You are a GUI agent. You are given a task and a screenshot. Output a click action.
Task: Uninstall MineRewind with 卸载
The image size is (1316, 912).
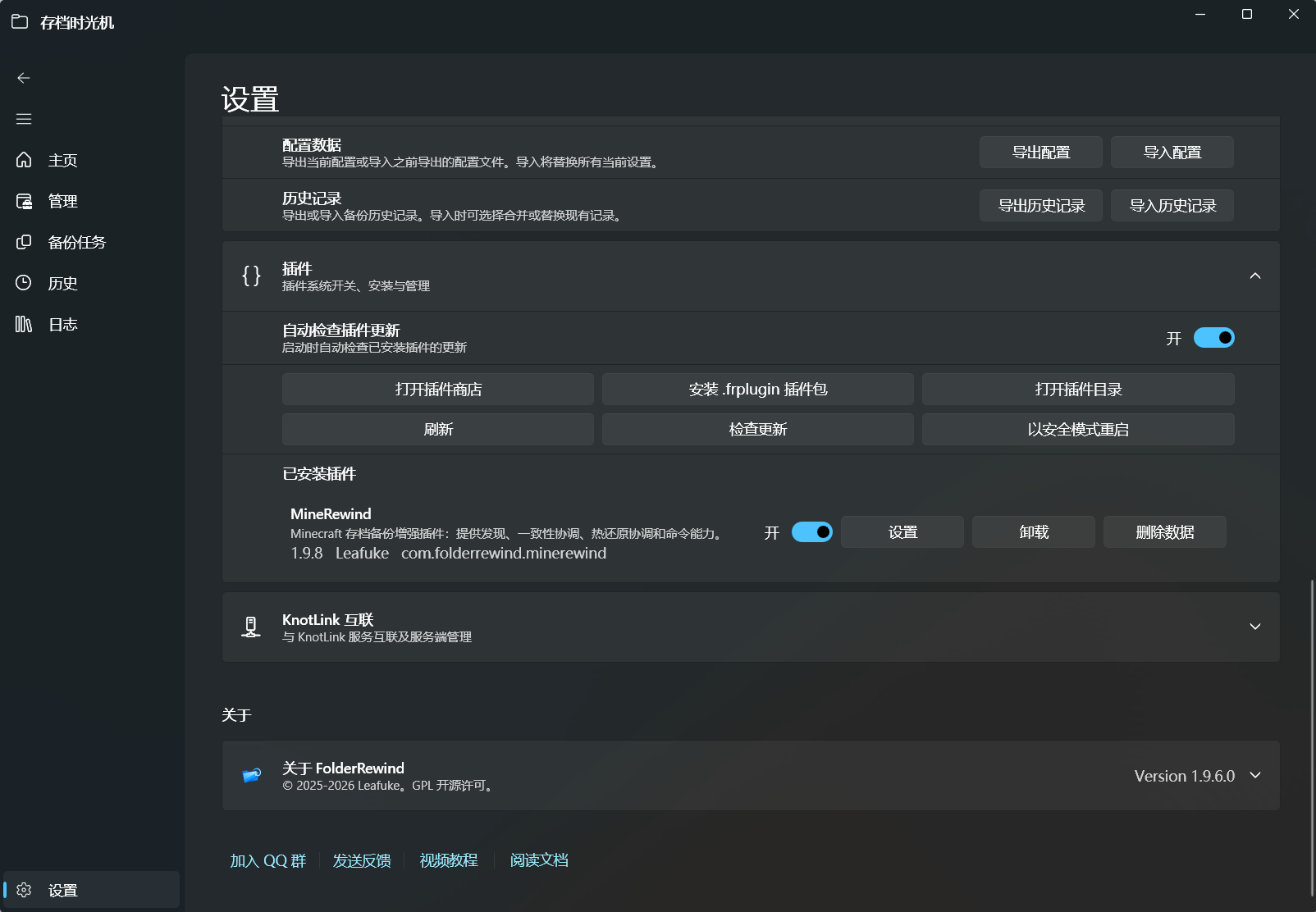(1034, 531)
